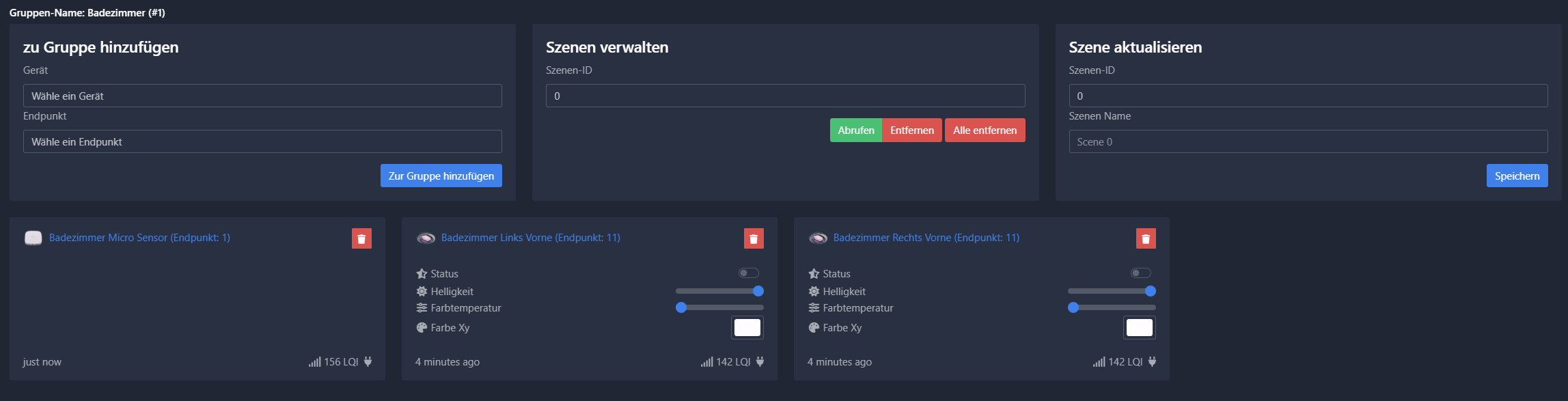Toggle Status switch for Badezimmer Rechts Vorne
This screenshot has width=1568, height=401.
(x=1140, y=273)
